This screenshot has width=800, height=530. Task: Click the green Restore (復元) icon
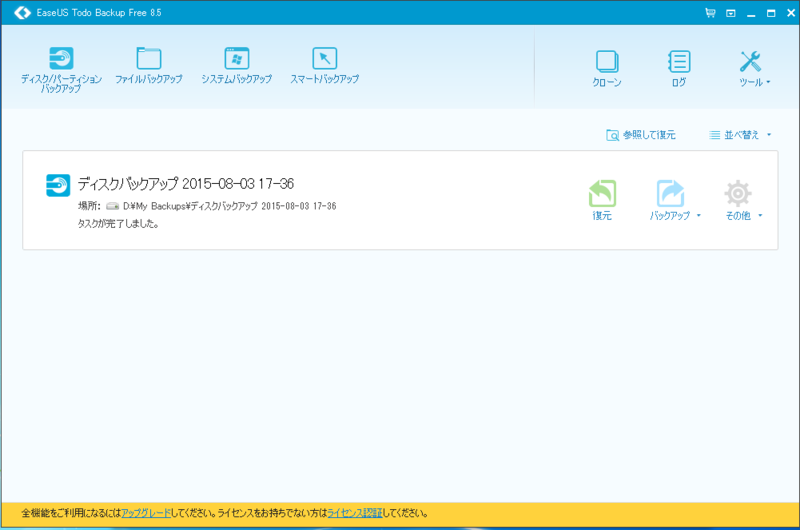[602, 193]
